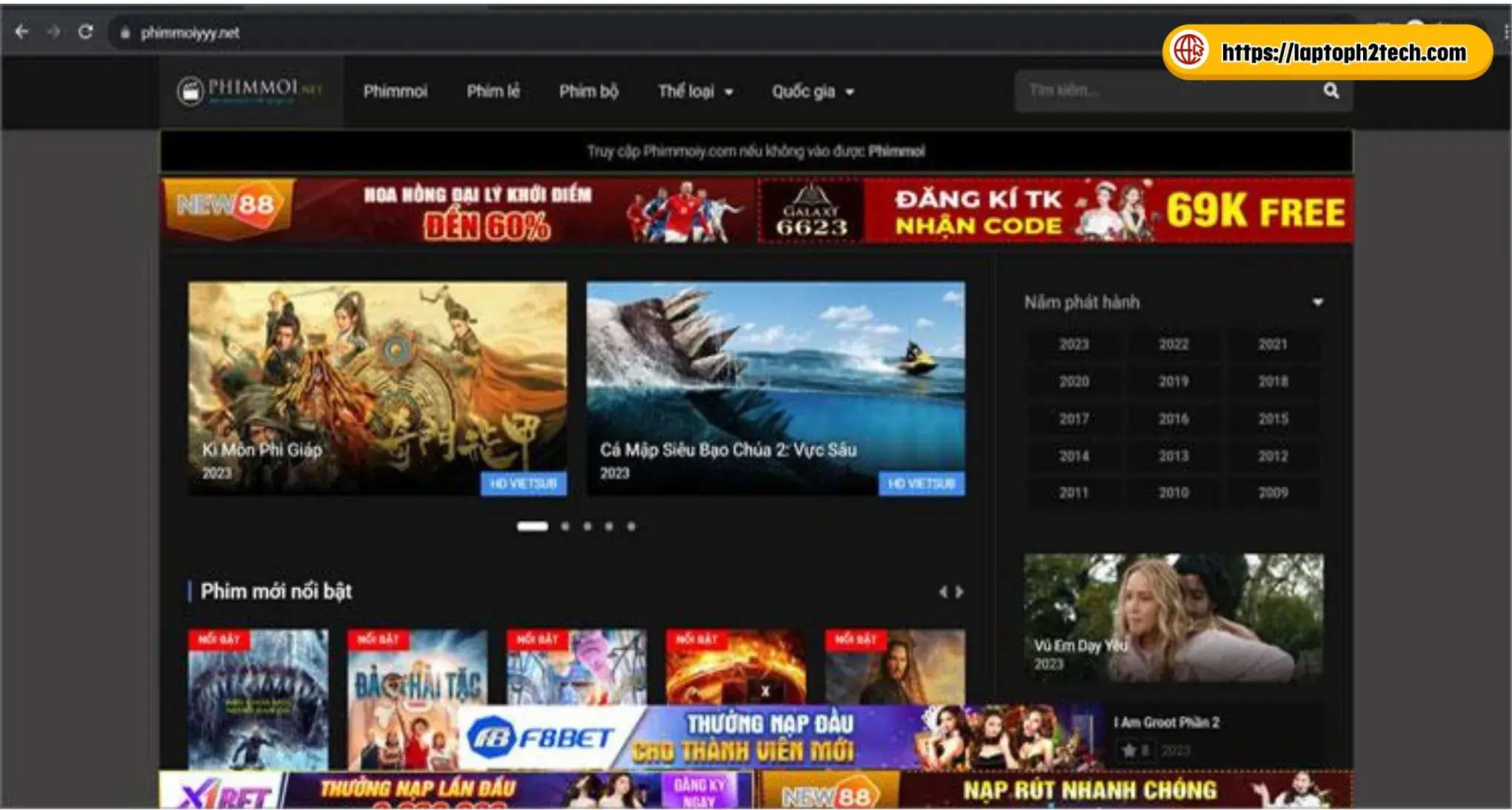Filter by year 2013
Viewport: 1512px width, 810px height.
pos(1173,456)
